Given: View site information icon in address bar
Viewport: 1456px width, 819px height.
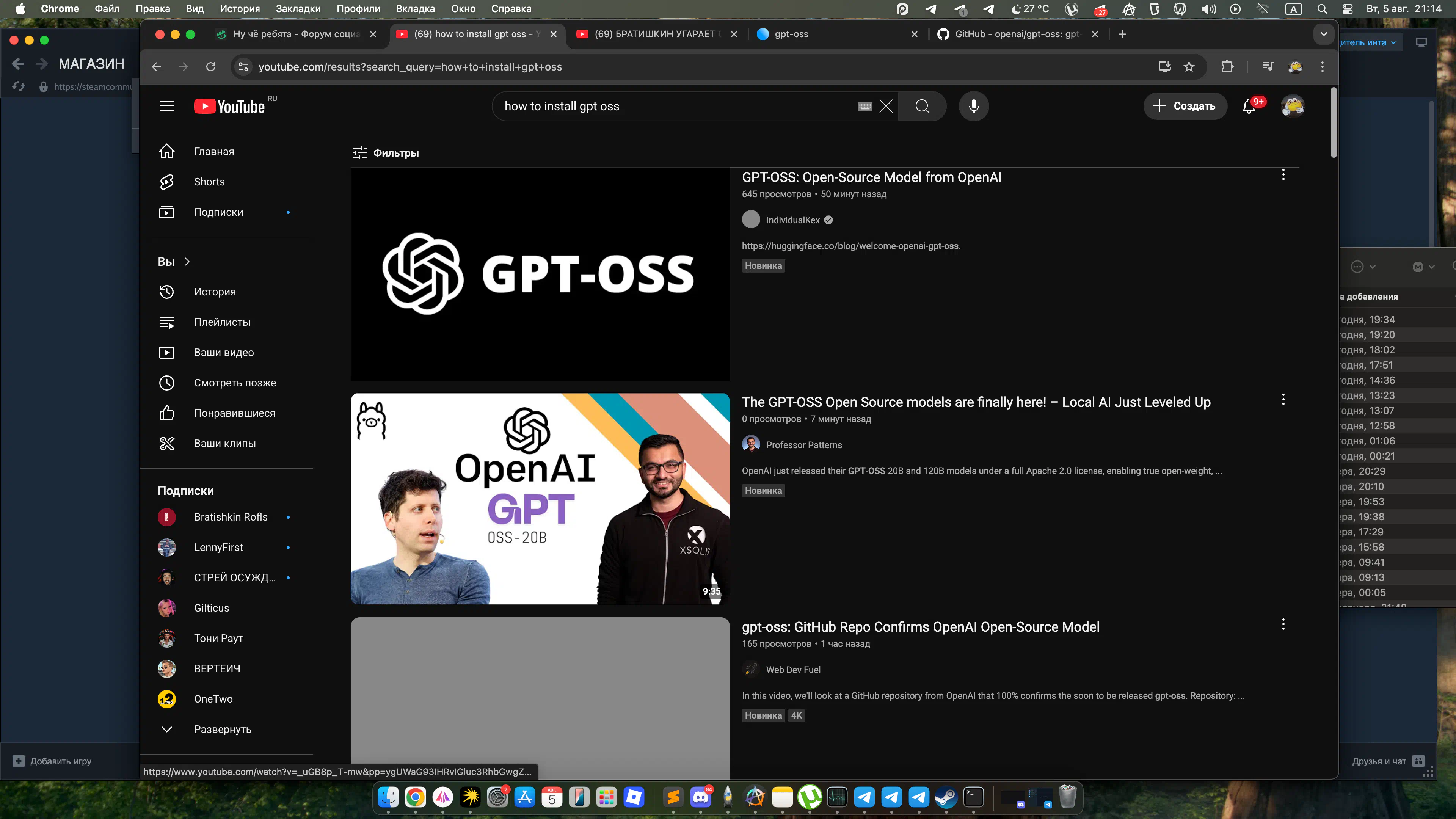Looking at the screenshot, I should click(243, 67).
